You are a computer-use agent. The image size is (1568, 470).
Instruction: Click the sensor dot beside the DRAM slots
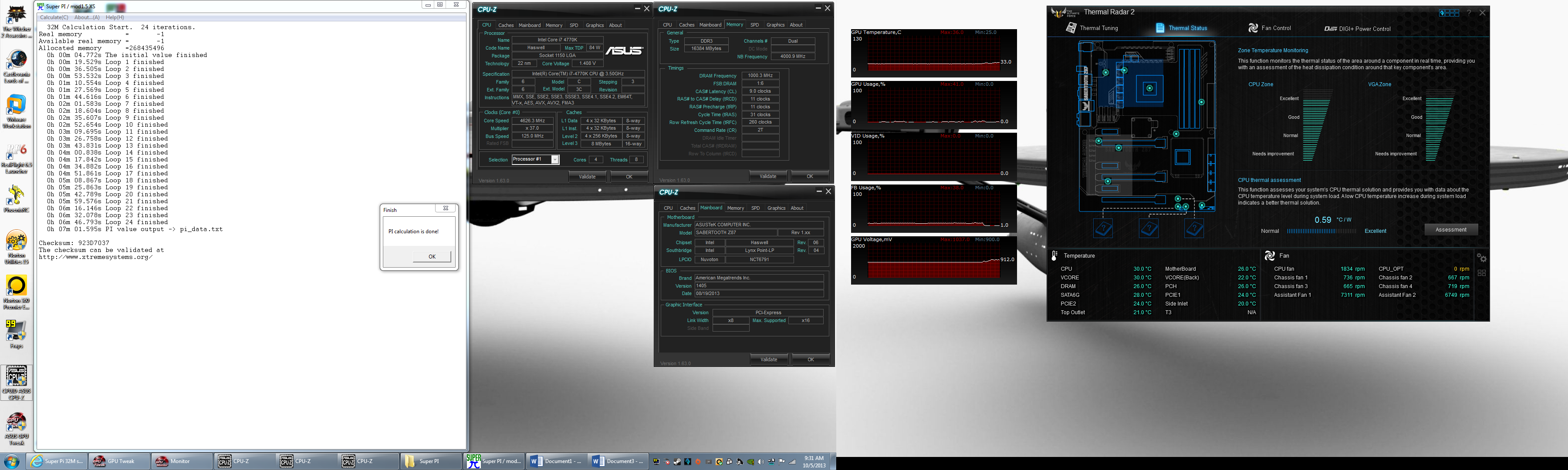click(1202, 102)
